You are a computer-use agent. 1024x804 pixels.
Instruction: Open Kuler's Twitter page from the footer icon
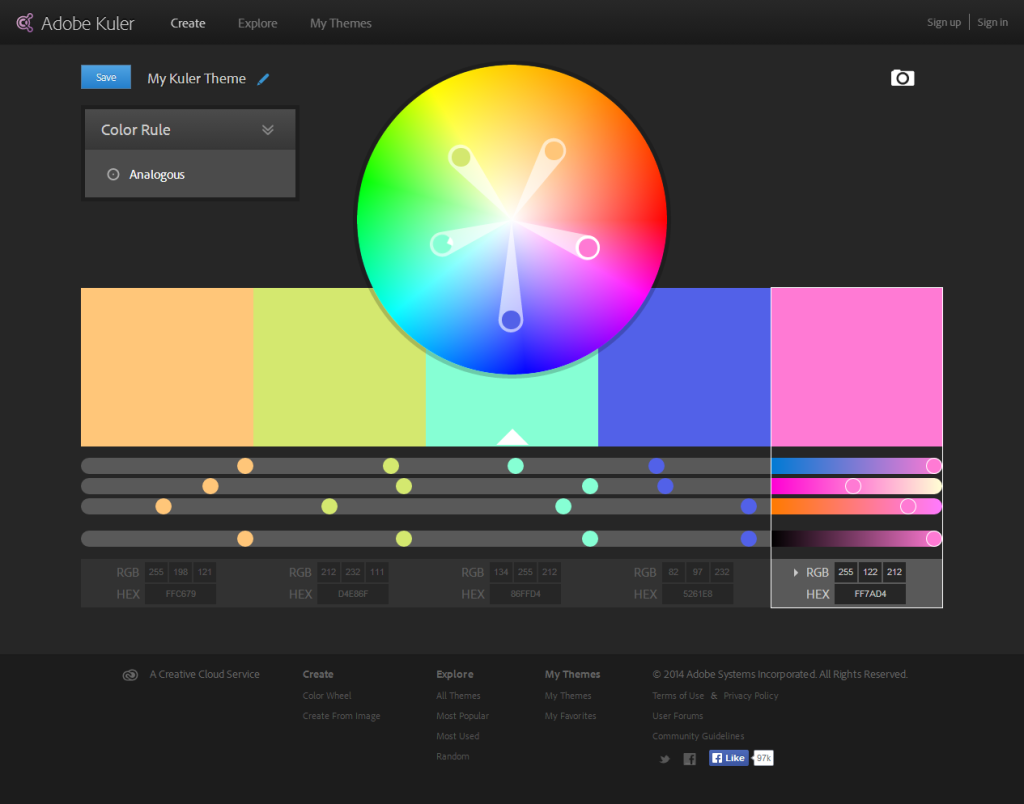[x=664, y=759]
